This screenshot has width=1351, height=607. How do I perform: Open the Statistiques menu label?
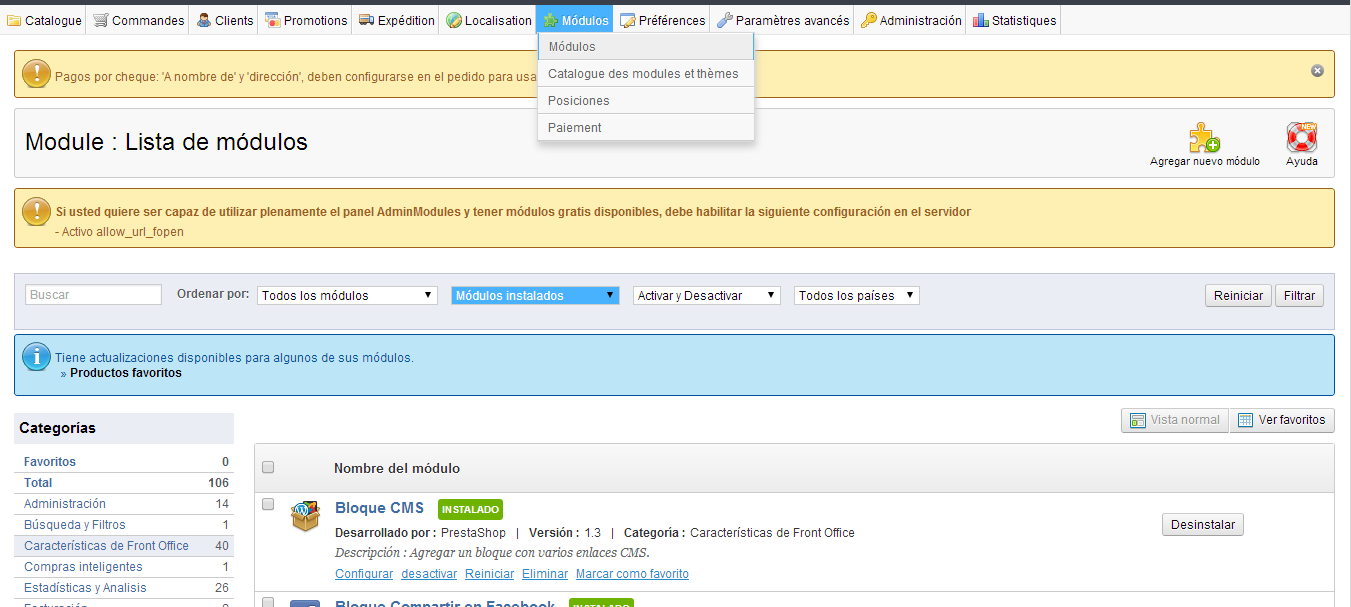click(1024, 20)
